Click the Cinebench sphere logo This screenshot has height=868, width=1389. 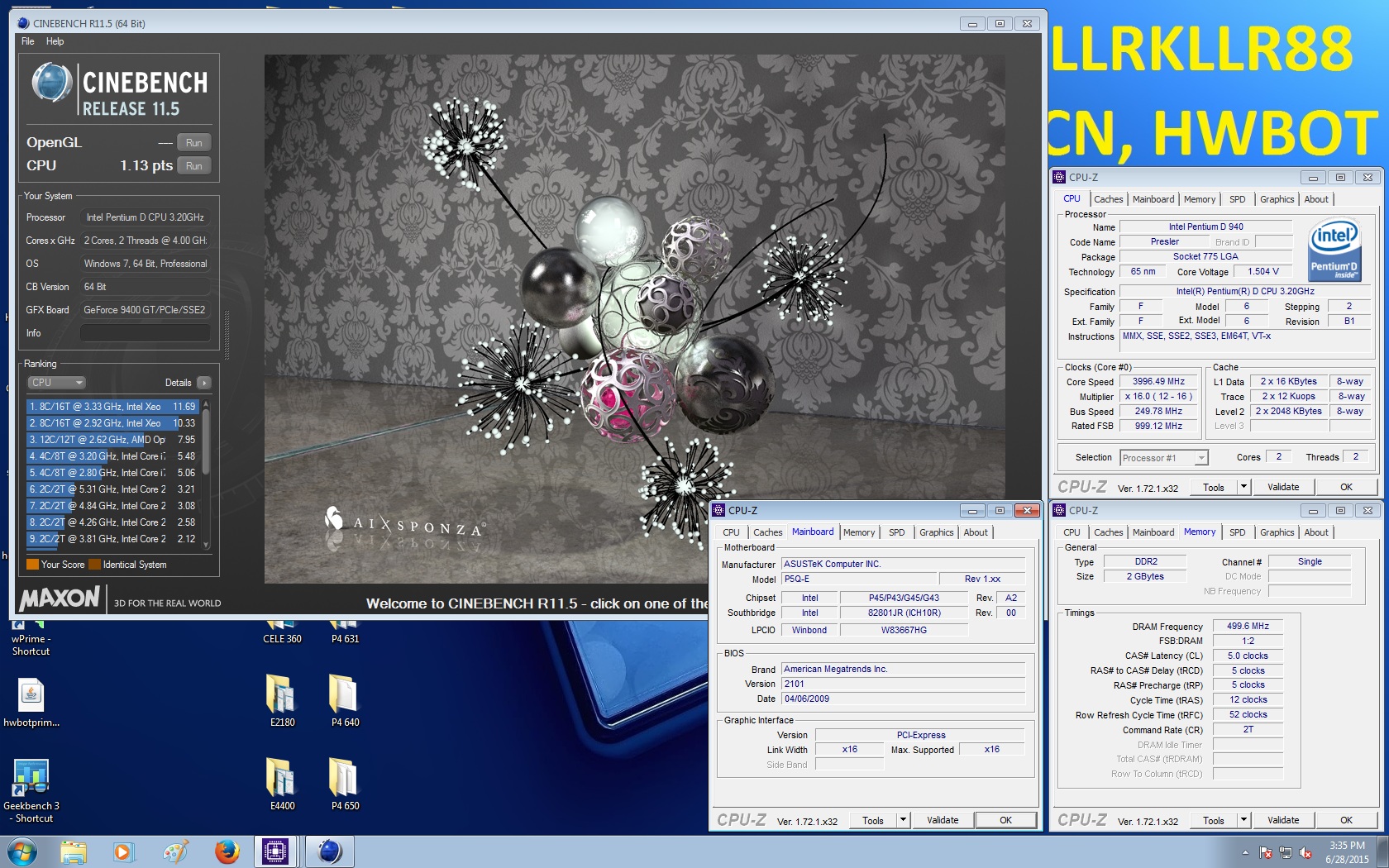point(51,83)
